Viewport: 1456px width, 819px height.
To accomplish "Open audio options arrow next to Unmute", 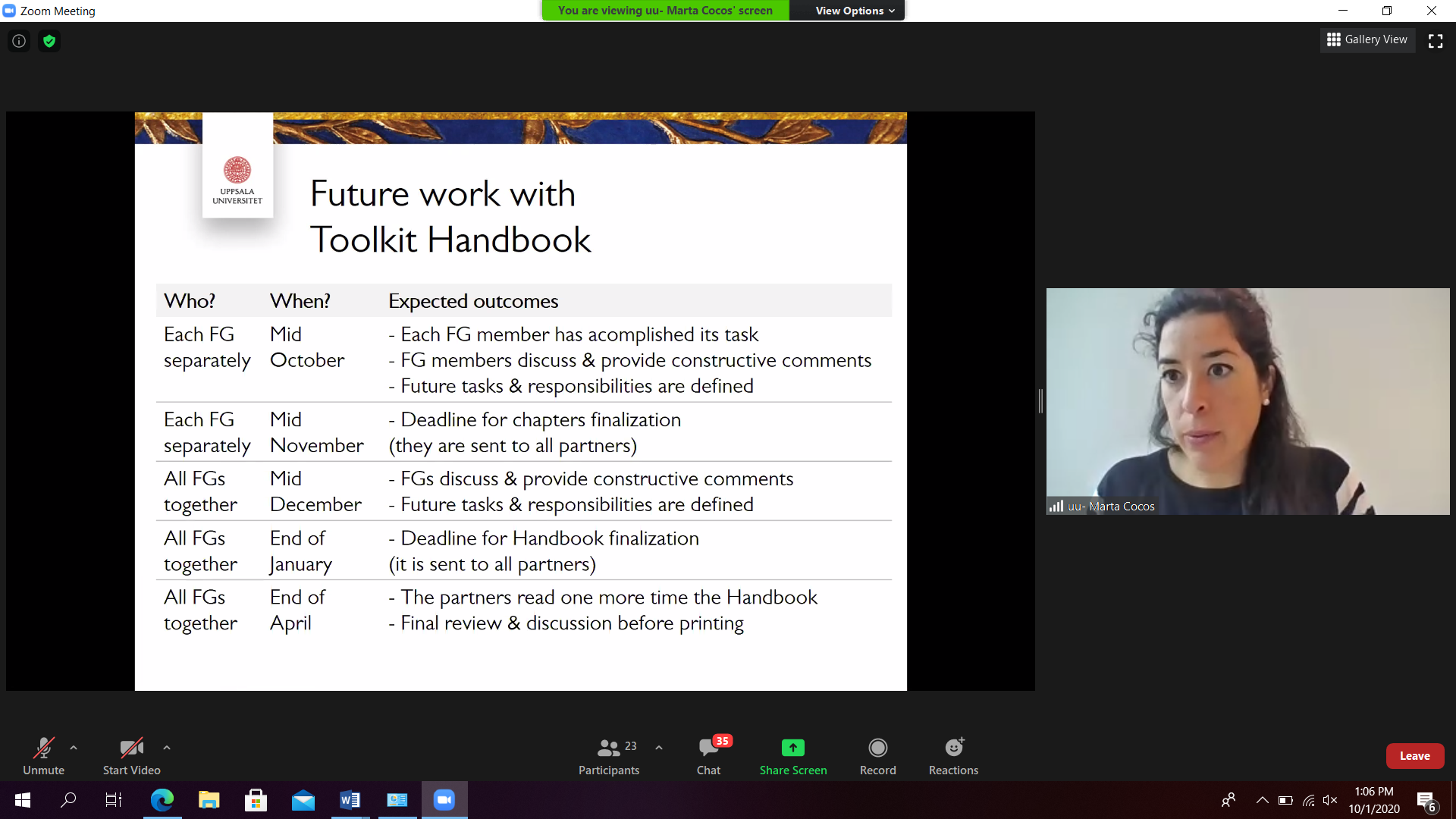I will click(x=74, y=748).
